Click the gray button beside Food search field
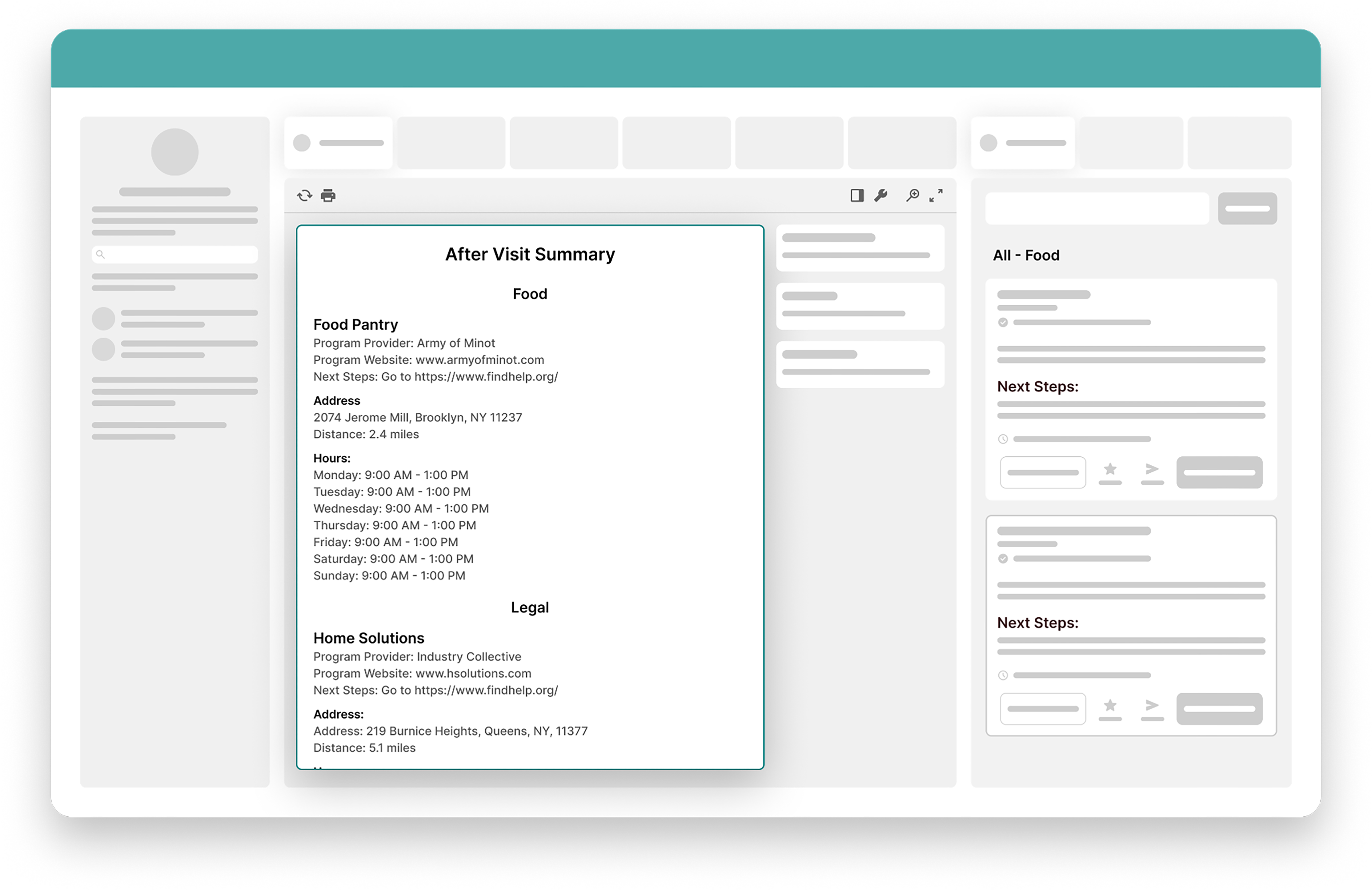 click(x=1247, y=209)
